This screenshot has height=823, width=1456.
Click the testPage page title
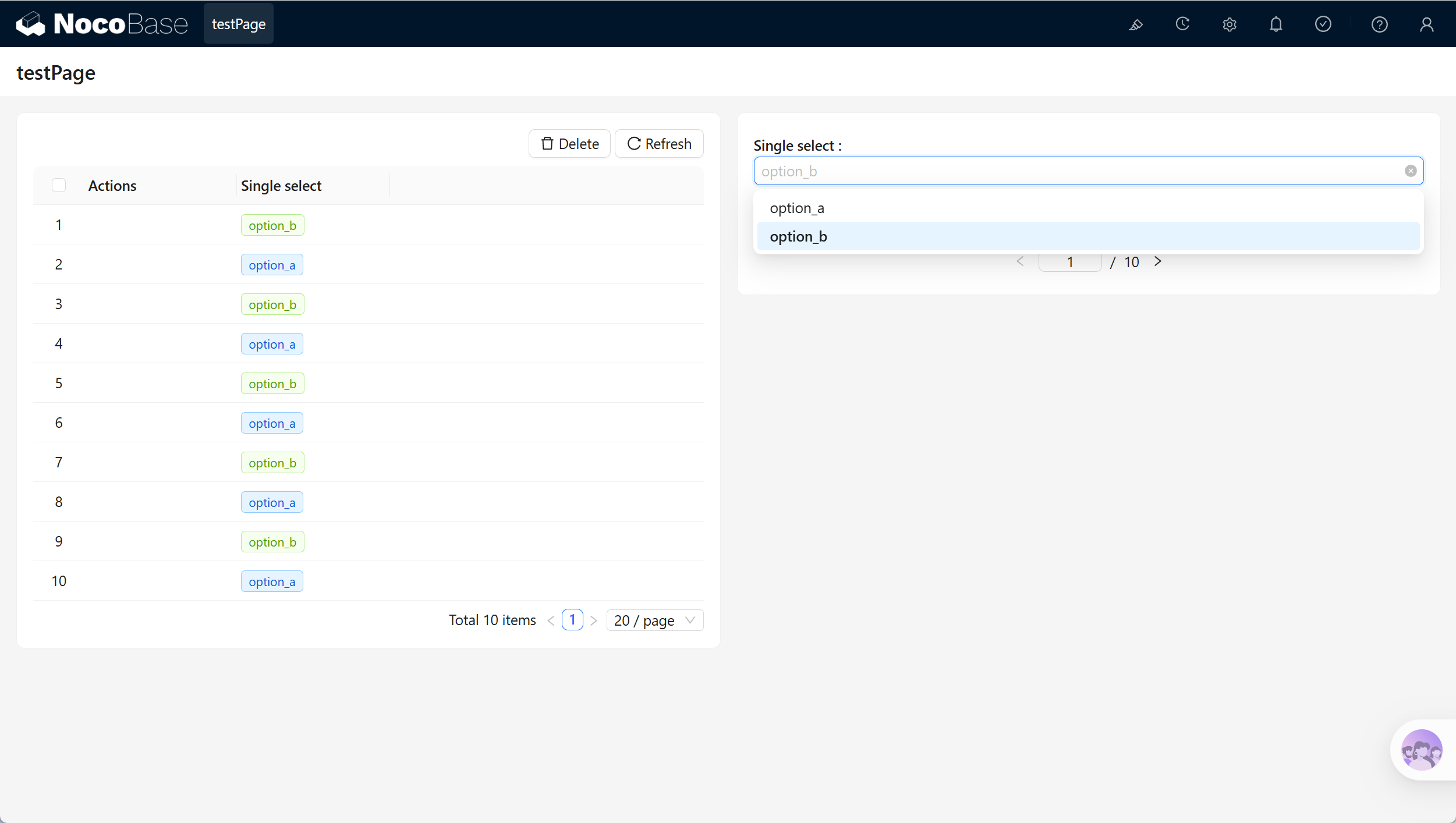56,73
